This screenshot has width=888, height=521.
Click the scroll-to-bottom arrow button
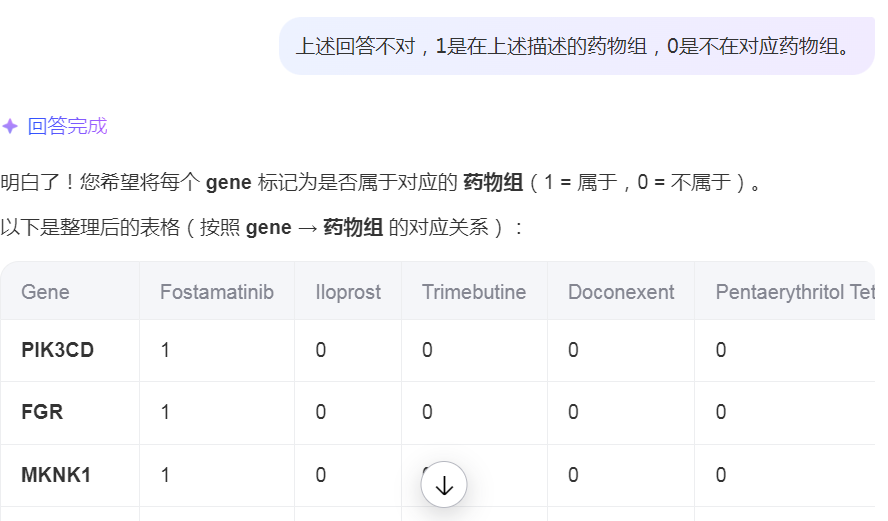point(444,485)
